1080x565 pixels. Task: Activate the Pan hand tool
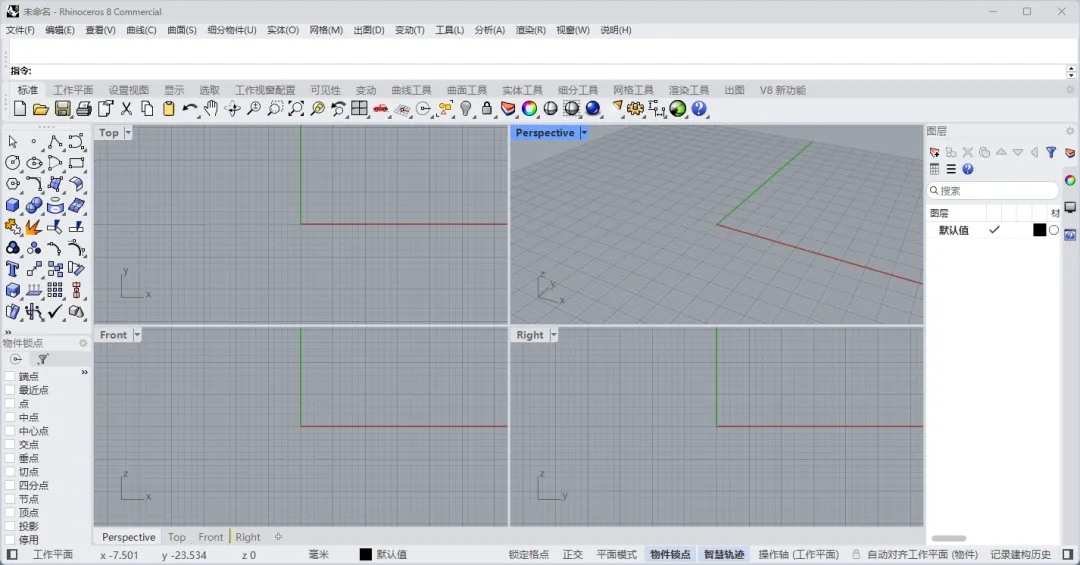(x=211, y=109)
